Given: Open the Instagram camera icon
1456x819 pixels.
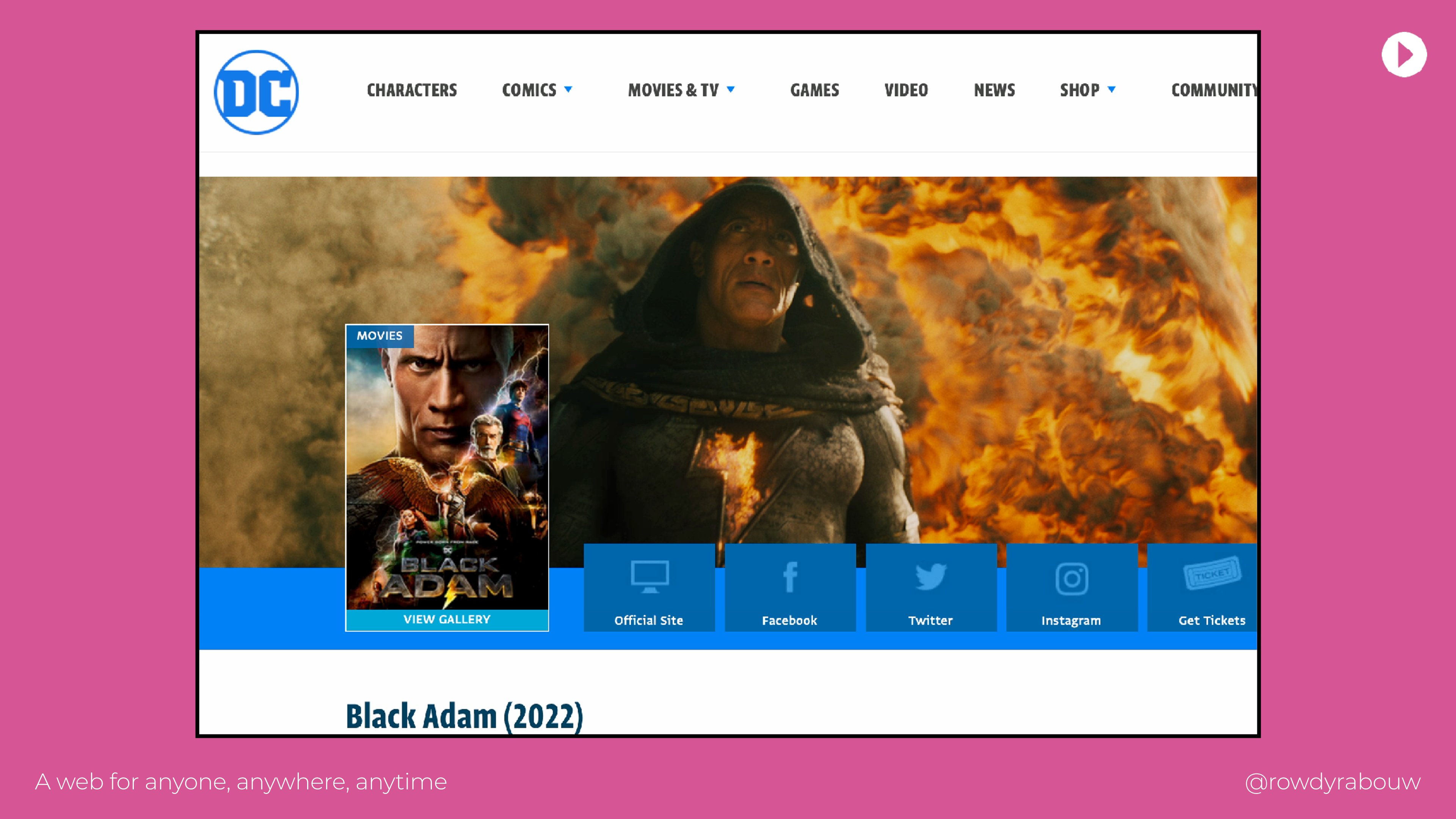Looking at the screenshot, I should tap(1072, 579).
